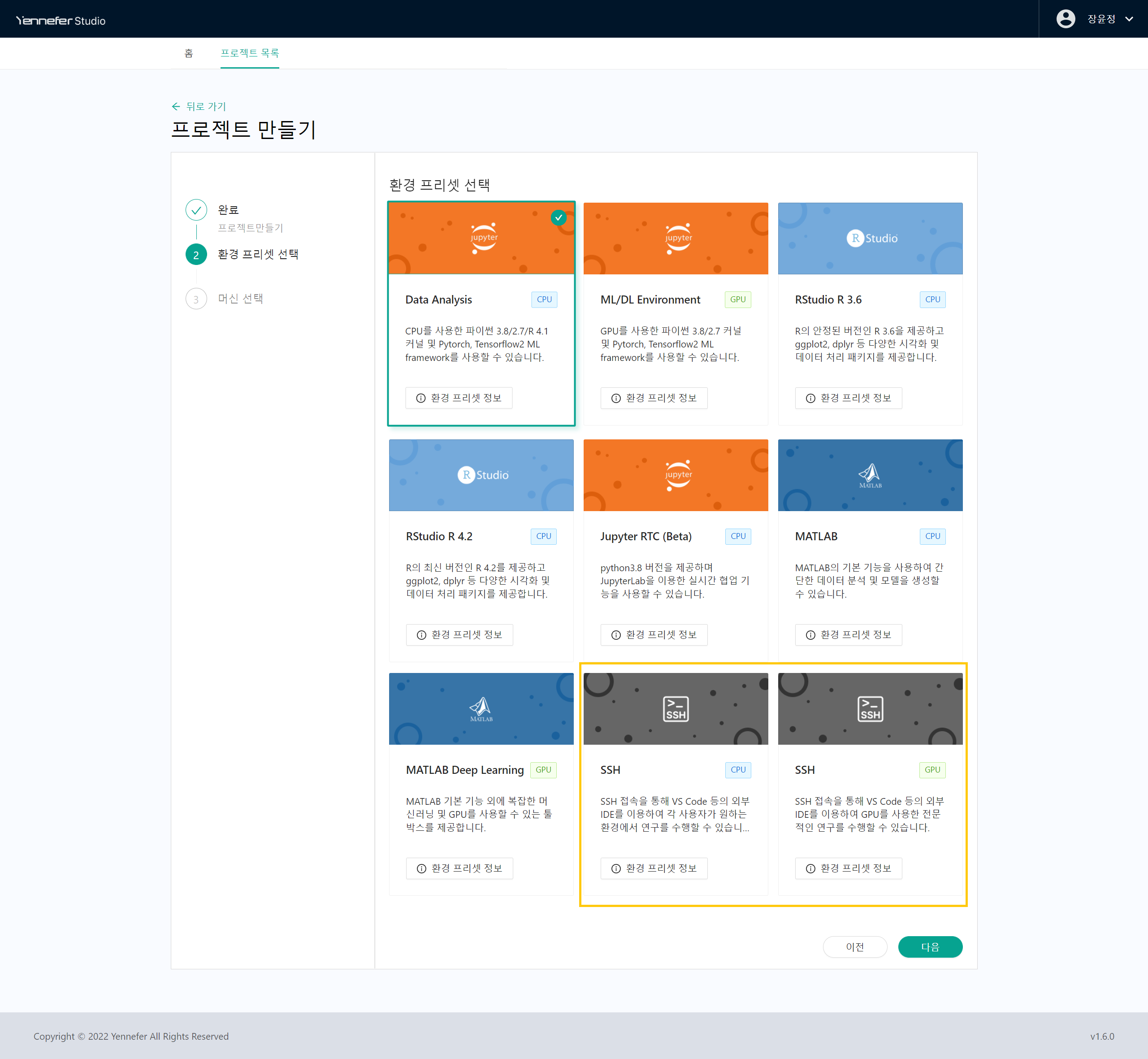This screenshot has width=1148, height=1059.
Task: Open 환경 프리셋 정보 for RStudio R 4.2
Action: point(459,635)
